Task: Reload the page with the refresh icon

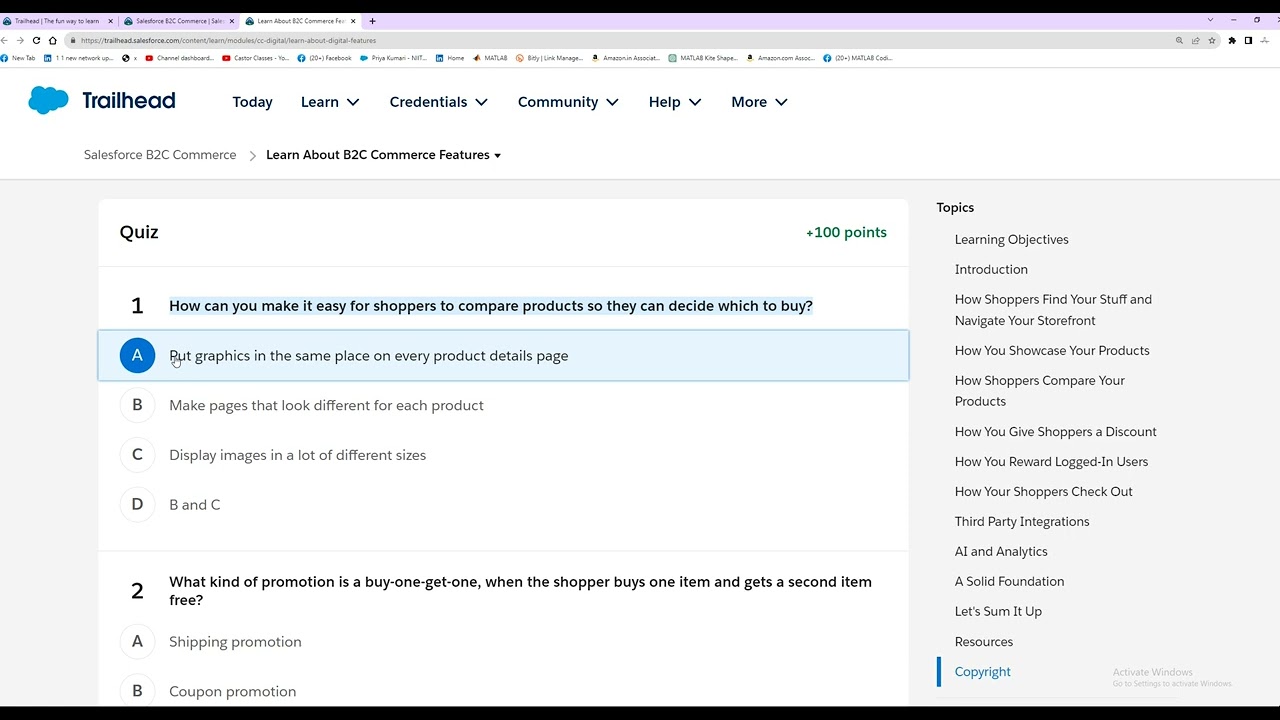Action: 36,40
